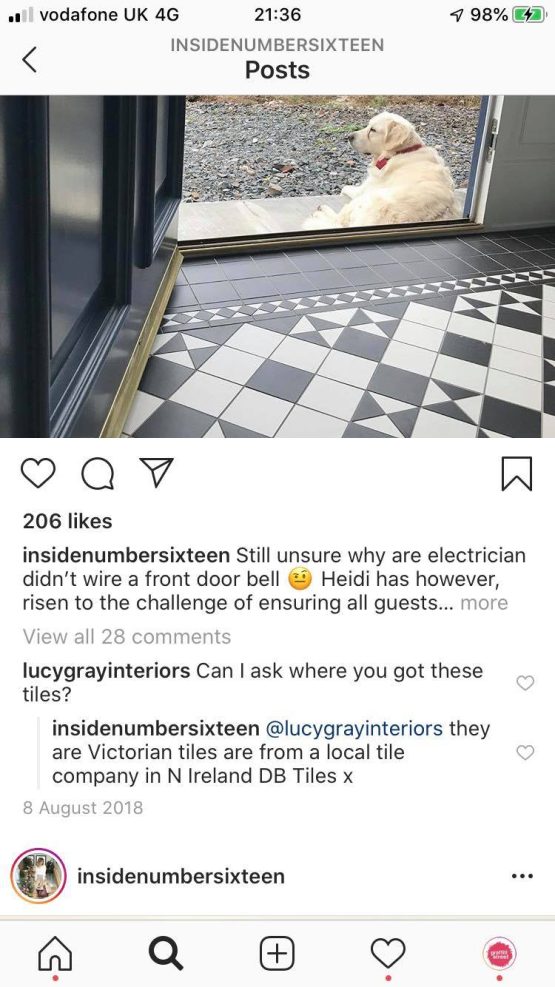Tap the back arrow in the header
This screenshot has width=555, height=987.
29,59
